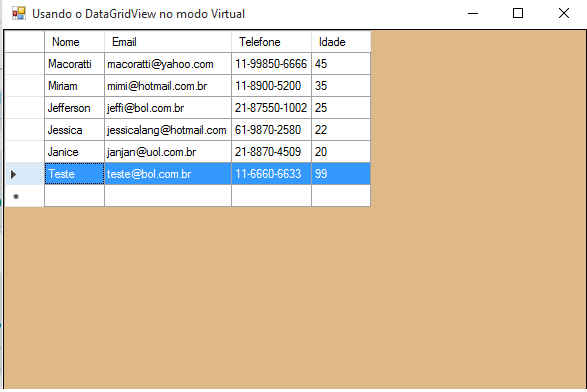Click the new row asterisk header

point(16,197)
